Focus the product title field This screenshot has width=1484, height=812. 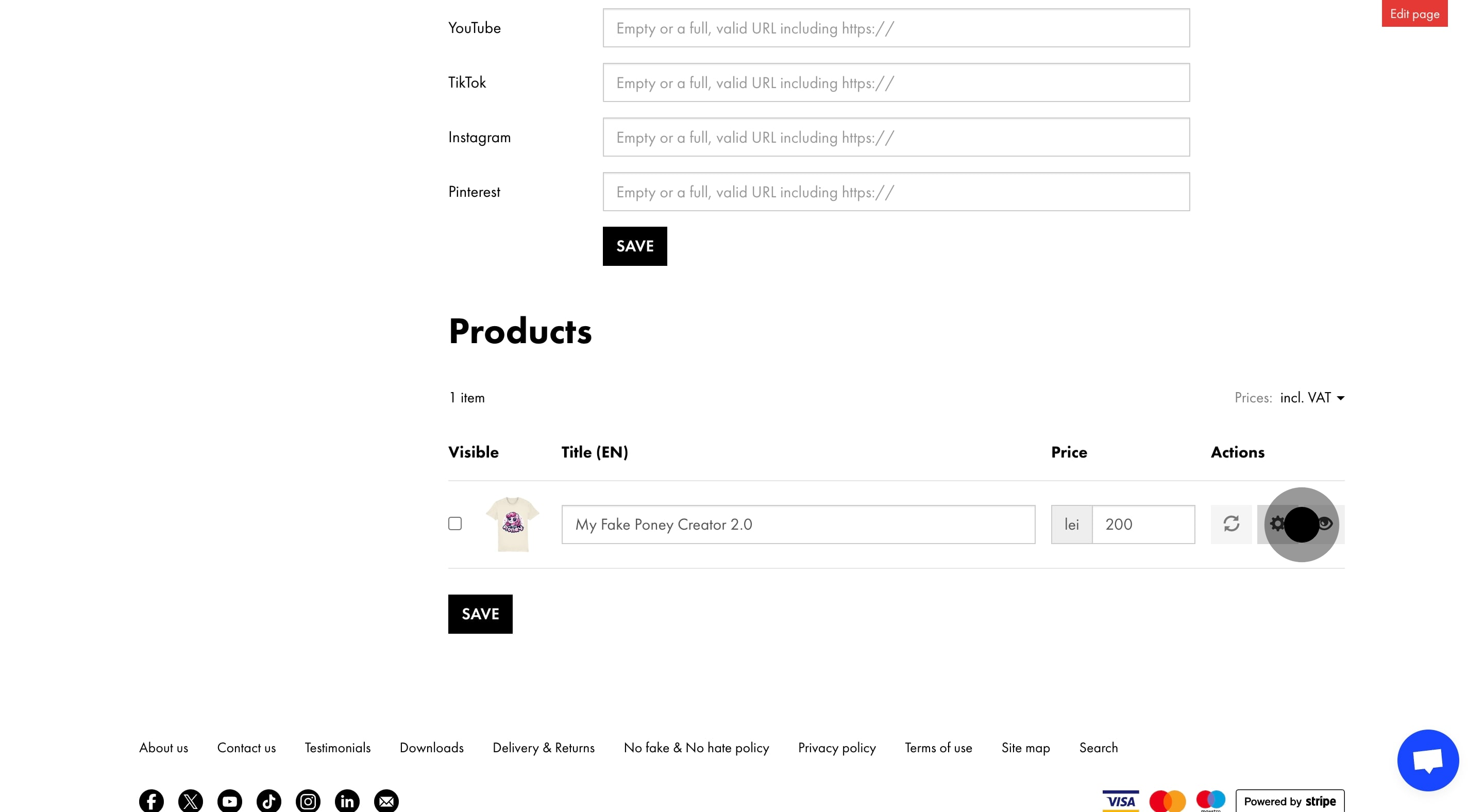798,525
